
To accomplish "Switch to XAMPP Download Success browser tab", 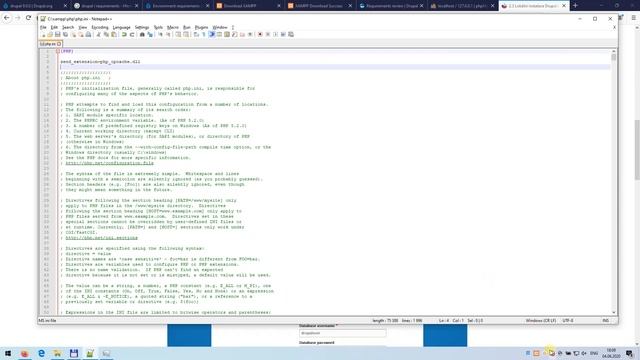I will coord(319,6).
